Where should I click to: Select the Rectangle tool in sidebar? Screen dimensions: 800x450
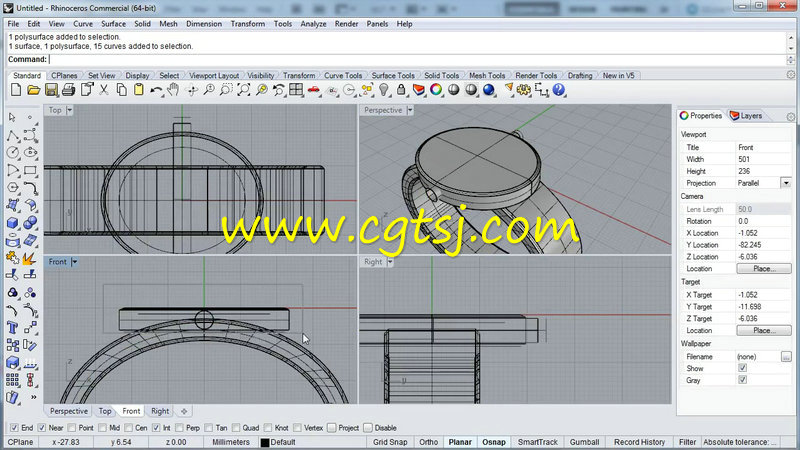pos(30,170)
